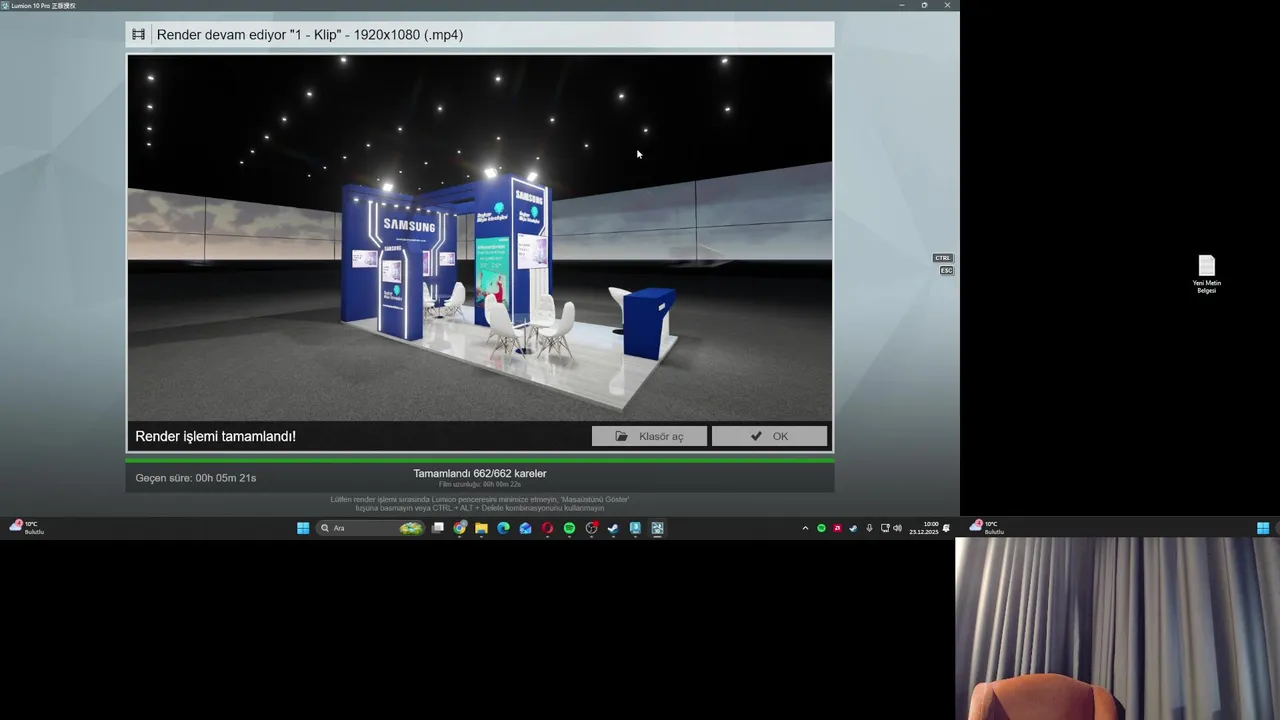Click the Start button on second monitor taskbar
1280x720 pixels.
click(x=1263, y=528)
